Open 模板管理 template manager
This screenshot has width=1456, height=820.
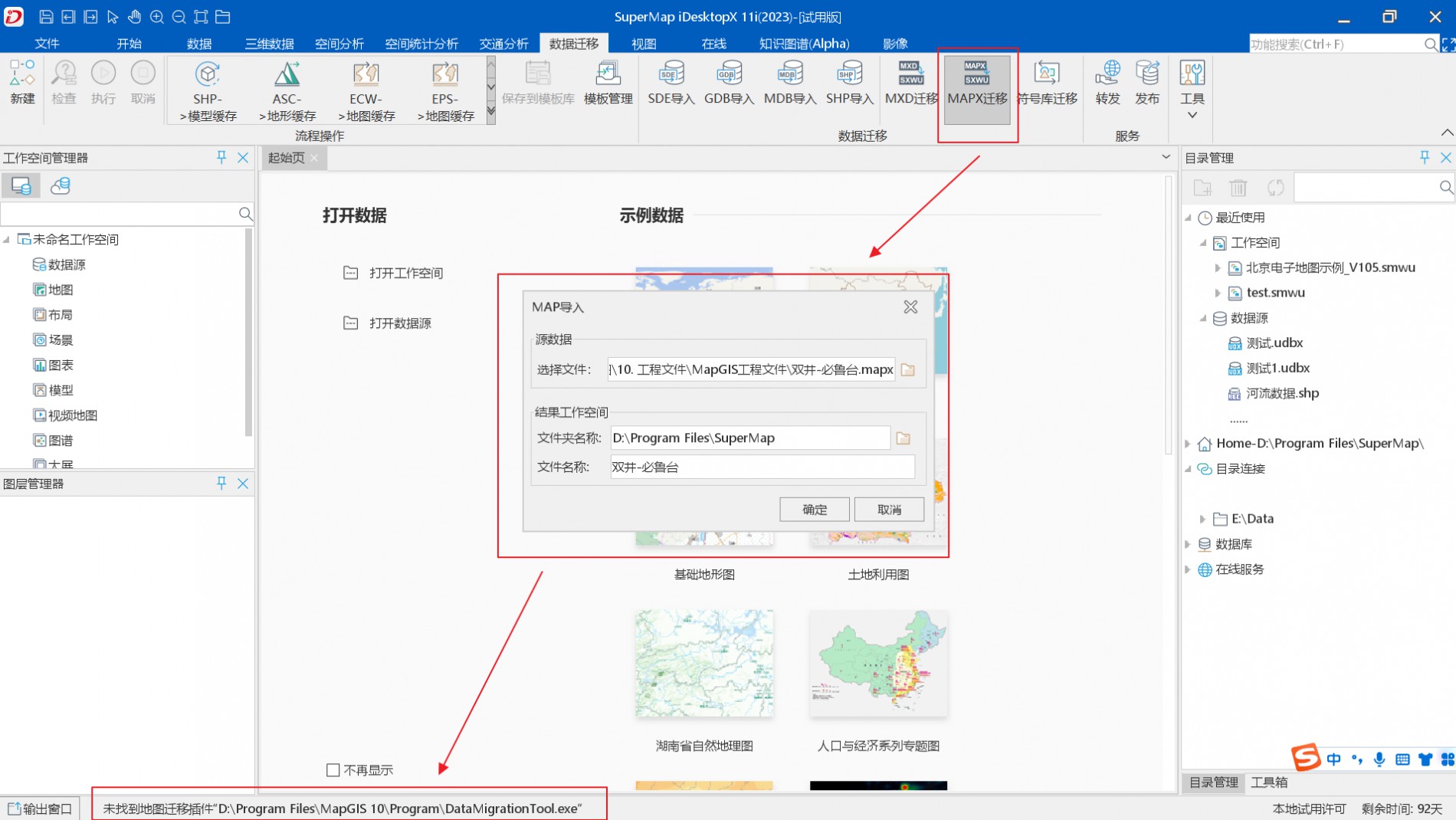(608, 83)
